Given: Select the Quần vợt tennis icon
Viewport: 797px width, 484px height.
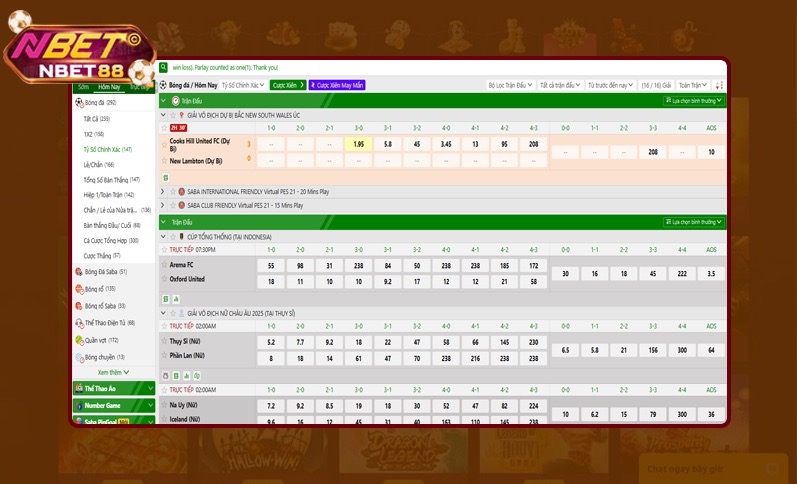Looking at the screenshot, I should pyautogui.click(x=80, y=340).
